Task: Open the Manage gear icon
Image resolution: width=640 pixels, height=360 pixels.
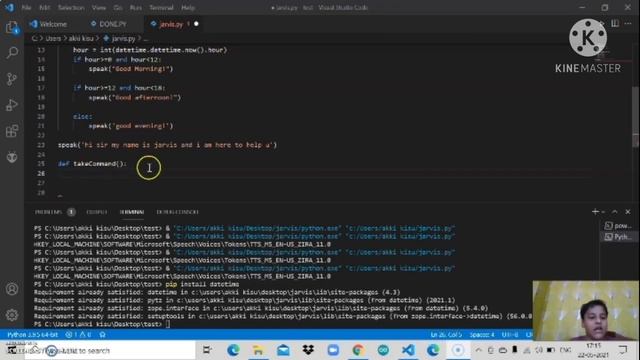Action: [12, 315]
